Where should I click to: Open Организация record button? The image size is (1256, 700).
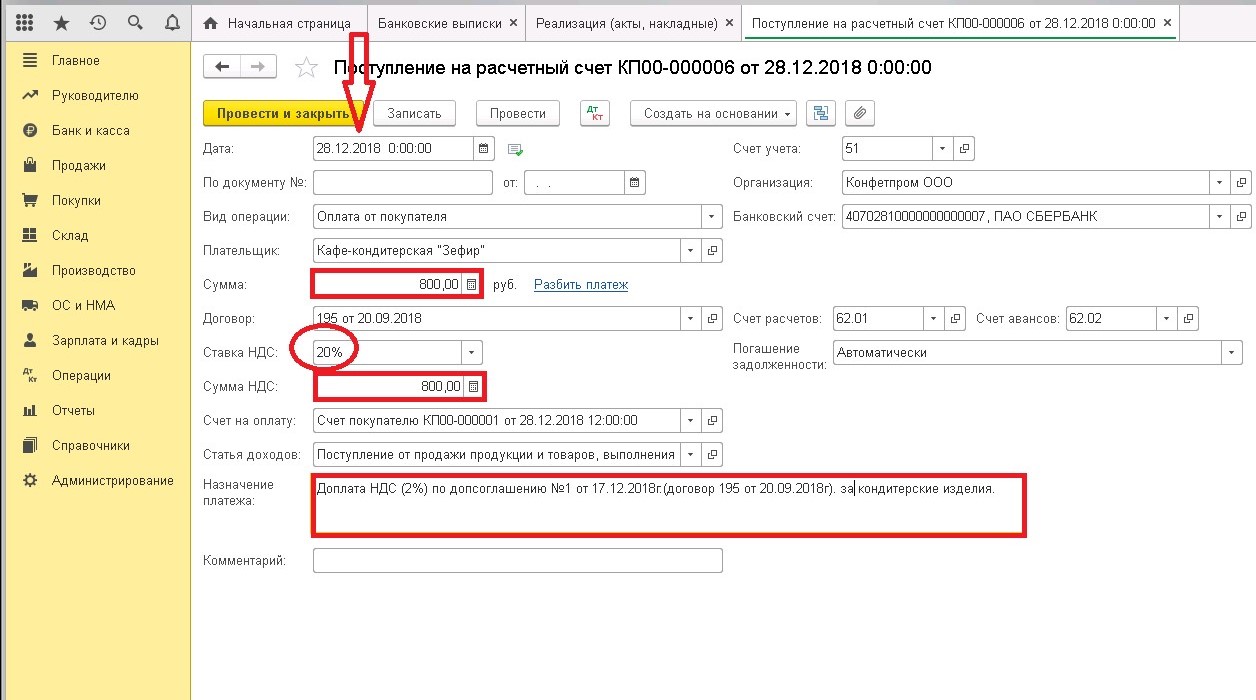(x=1241, y=182)
